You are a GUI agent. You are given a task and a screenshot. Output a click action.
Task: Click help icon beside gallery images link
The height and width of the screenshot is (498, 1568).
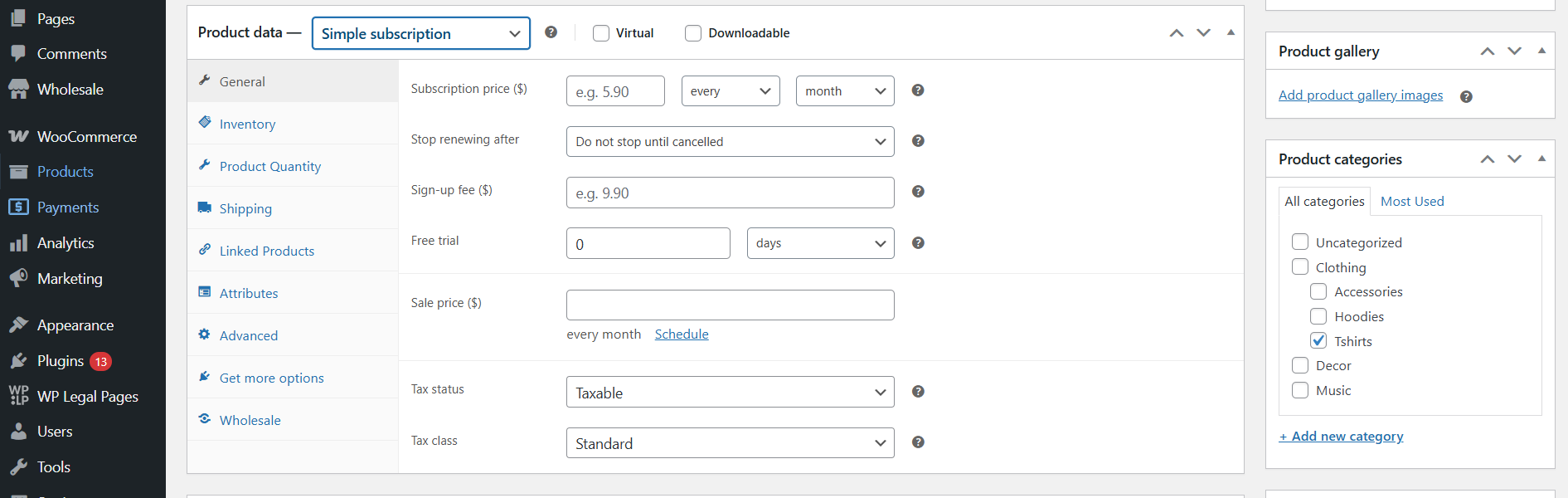click(1466, 96)
